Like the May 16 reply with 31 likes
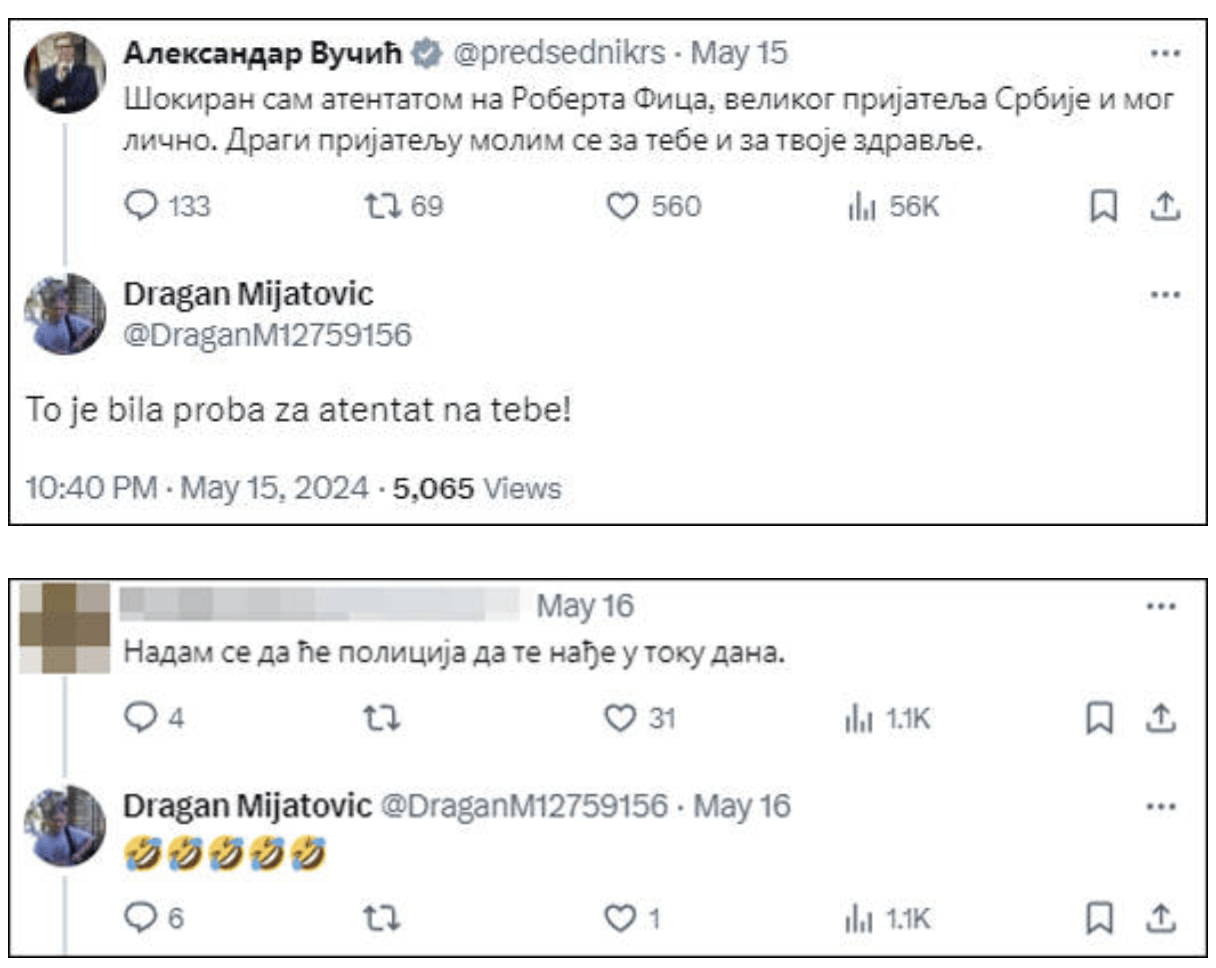The height and width of the screenshot is (968, 1216). pyautogui.click(x=623, y=718)
